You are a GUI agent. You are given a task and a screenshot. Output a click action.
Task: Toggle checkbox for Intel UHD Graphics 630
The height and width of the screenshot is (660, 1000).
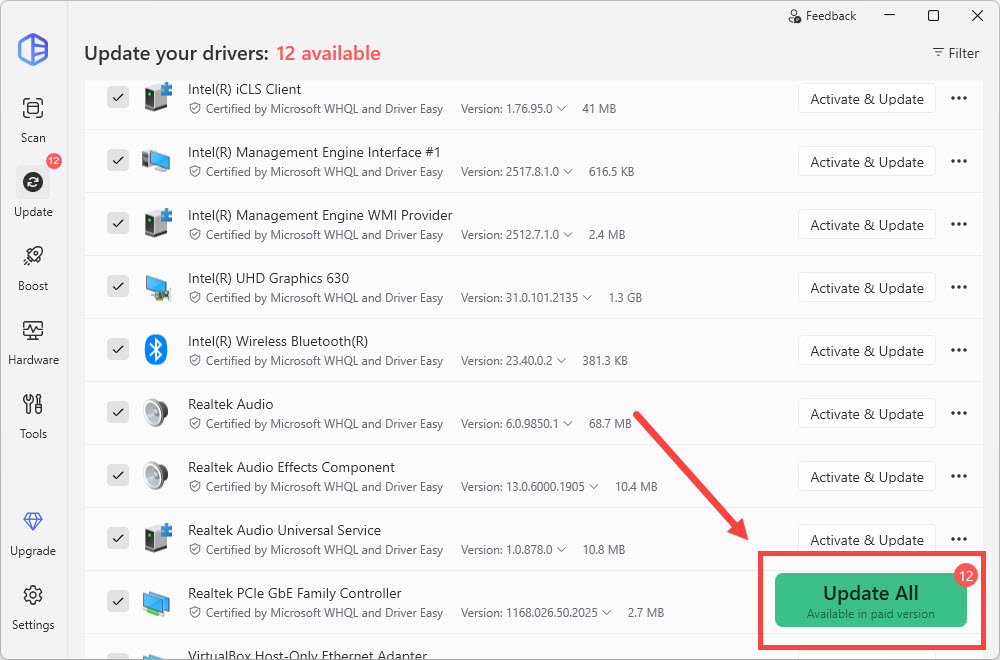point(118,286)
